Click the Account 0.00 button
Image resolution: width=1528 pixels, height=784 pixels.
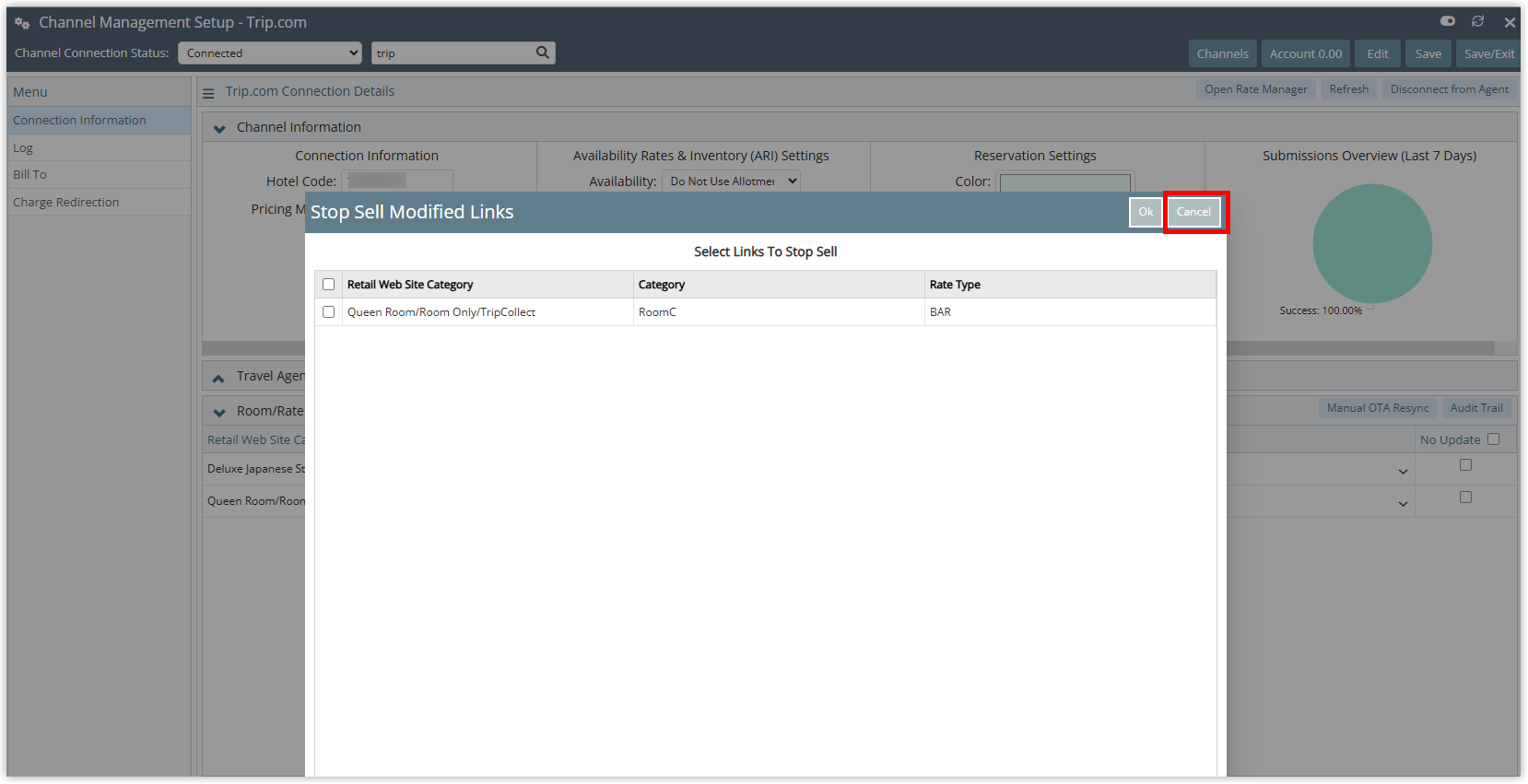[x=1305, y=53]
